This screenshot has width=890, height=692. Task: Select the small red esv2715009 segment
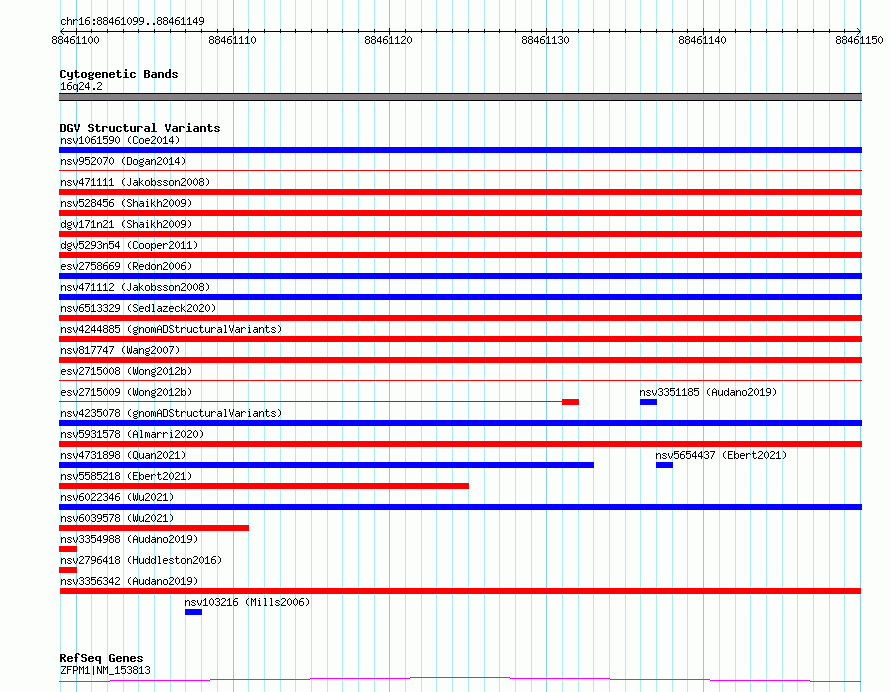click(570, 402)
